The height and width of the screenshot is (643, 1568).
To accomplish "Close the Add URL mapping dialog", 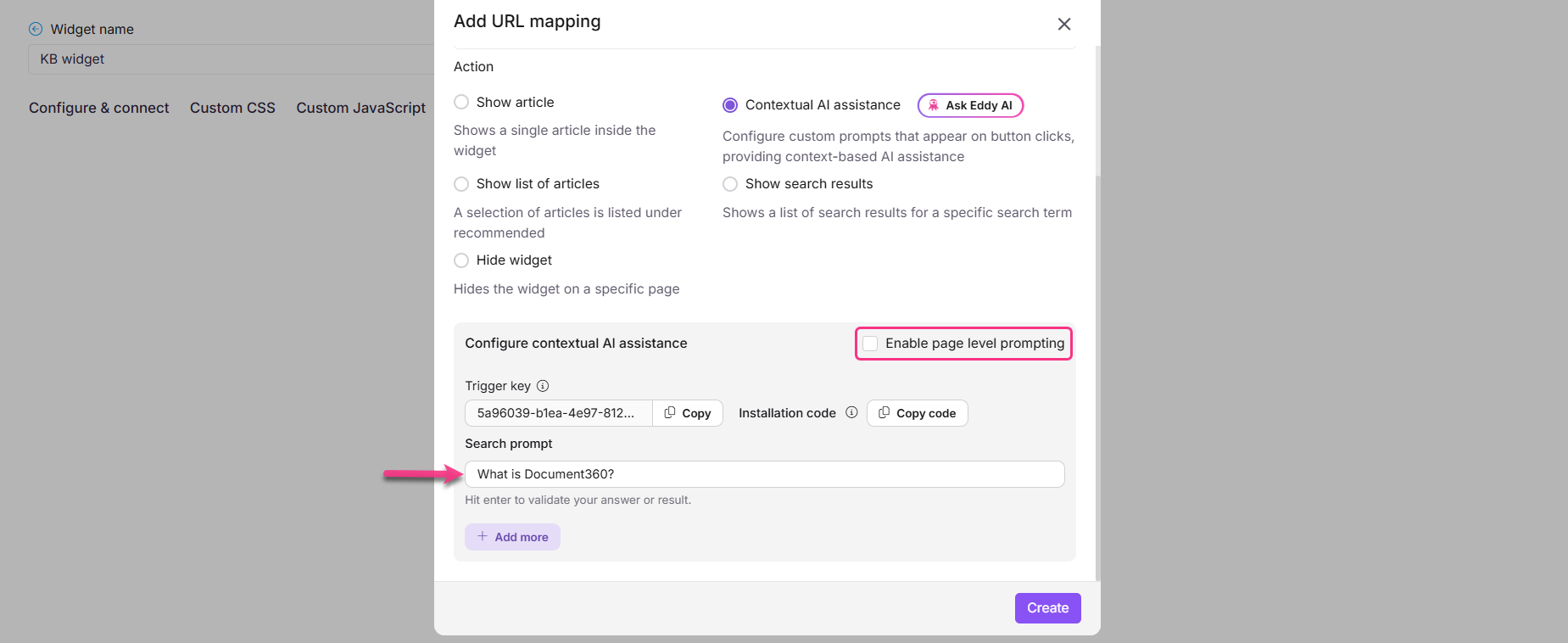I will coord(1063,24).
